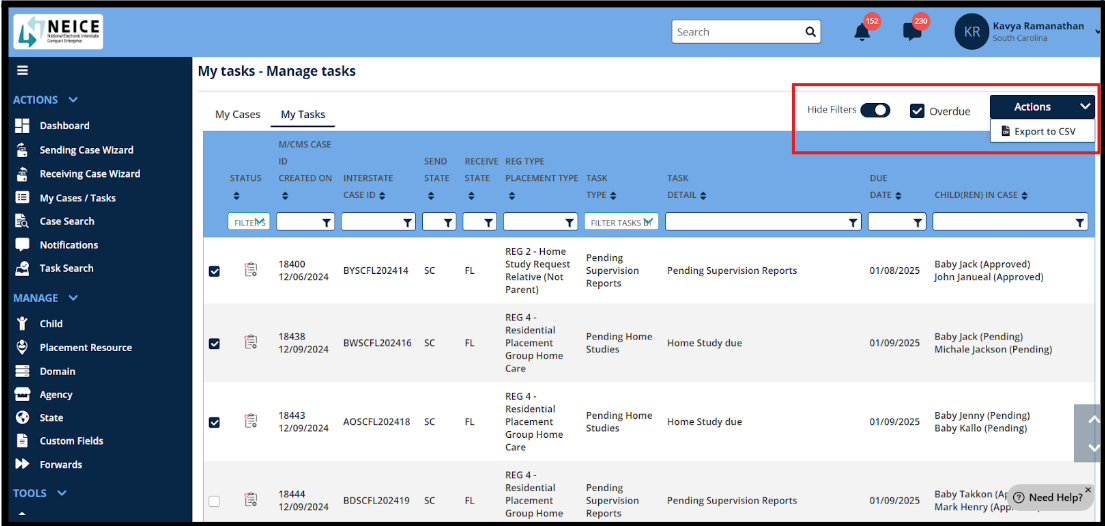Open the Status filter dropdown
1105x526 pixels.
[x=248, y=222]
